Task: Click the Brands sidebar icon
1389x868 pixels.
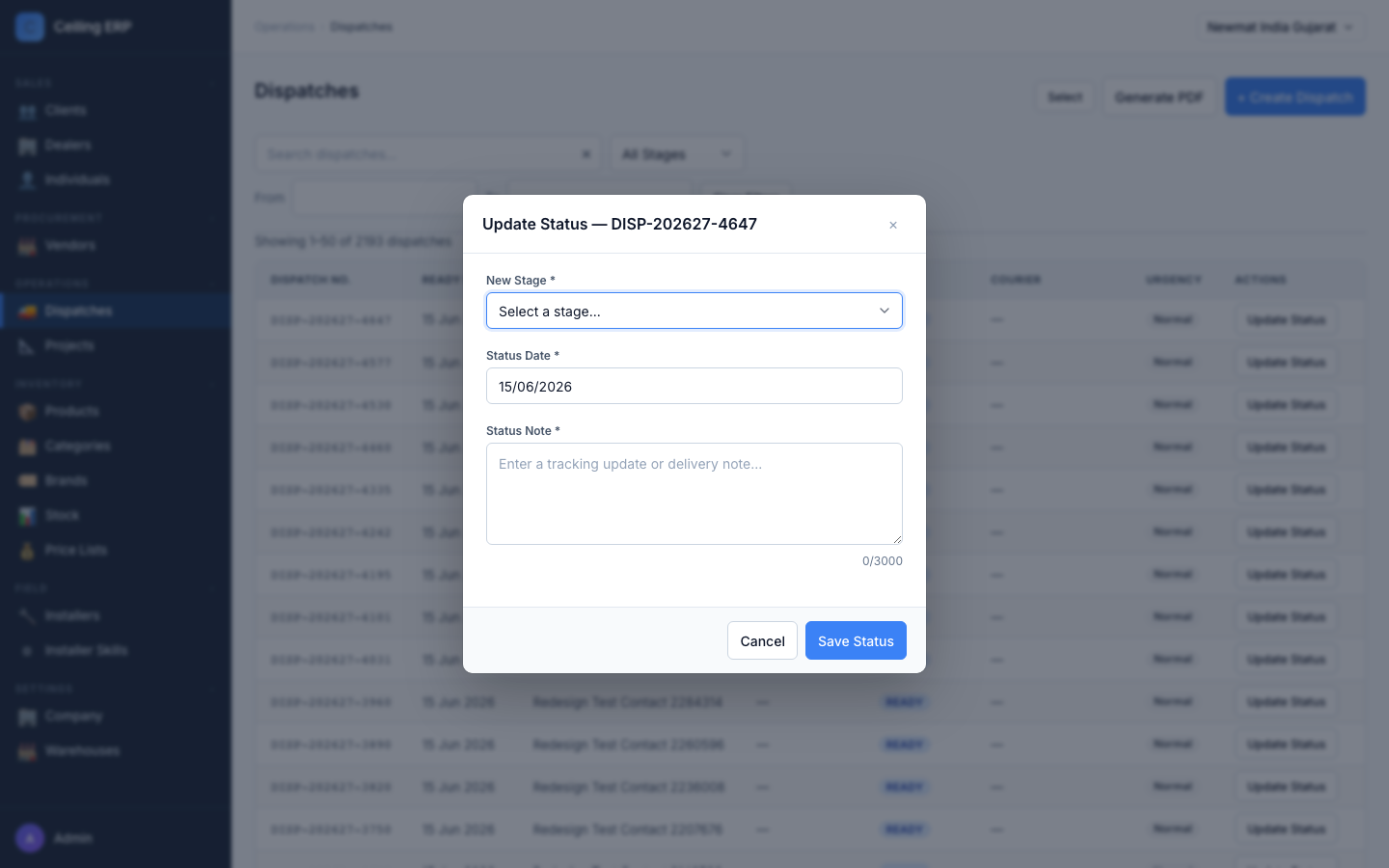Action: 27,481
